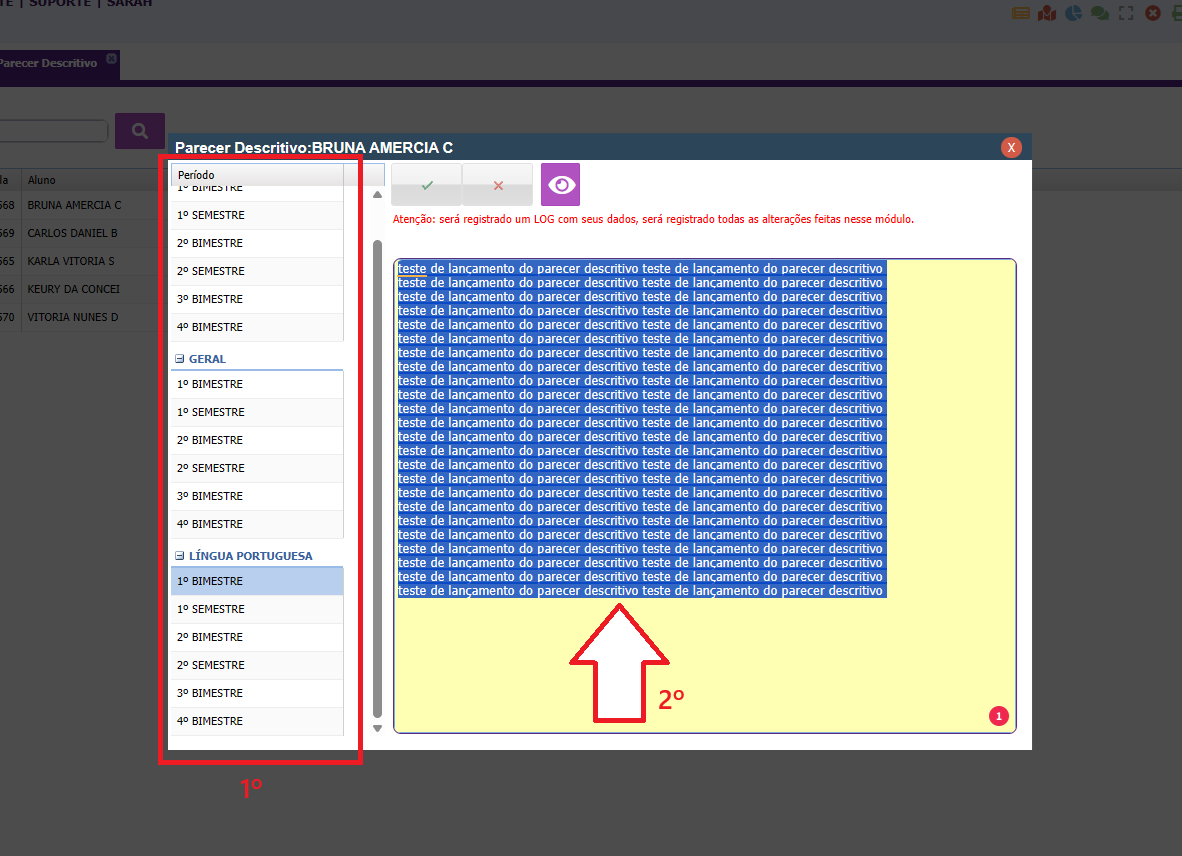Open the map marker icon in header
The image size is (1182, 856).
[1046, 13]
